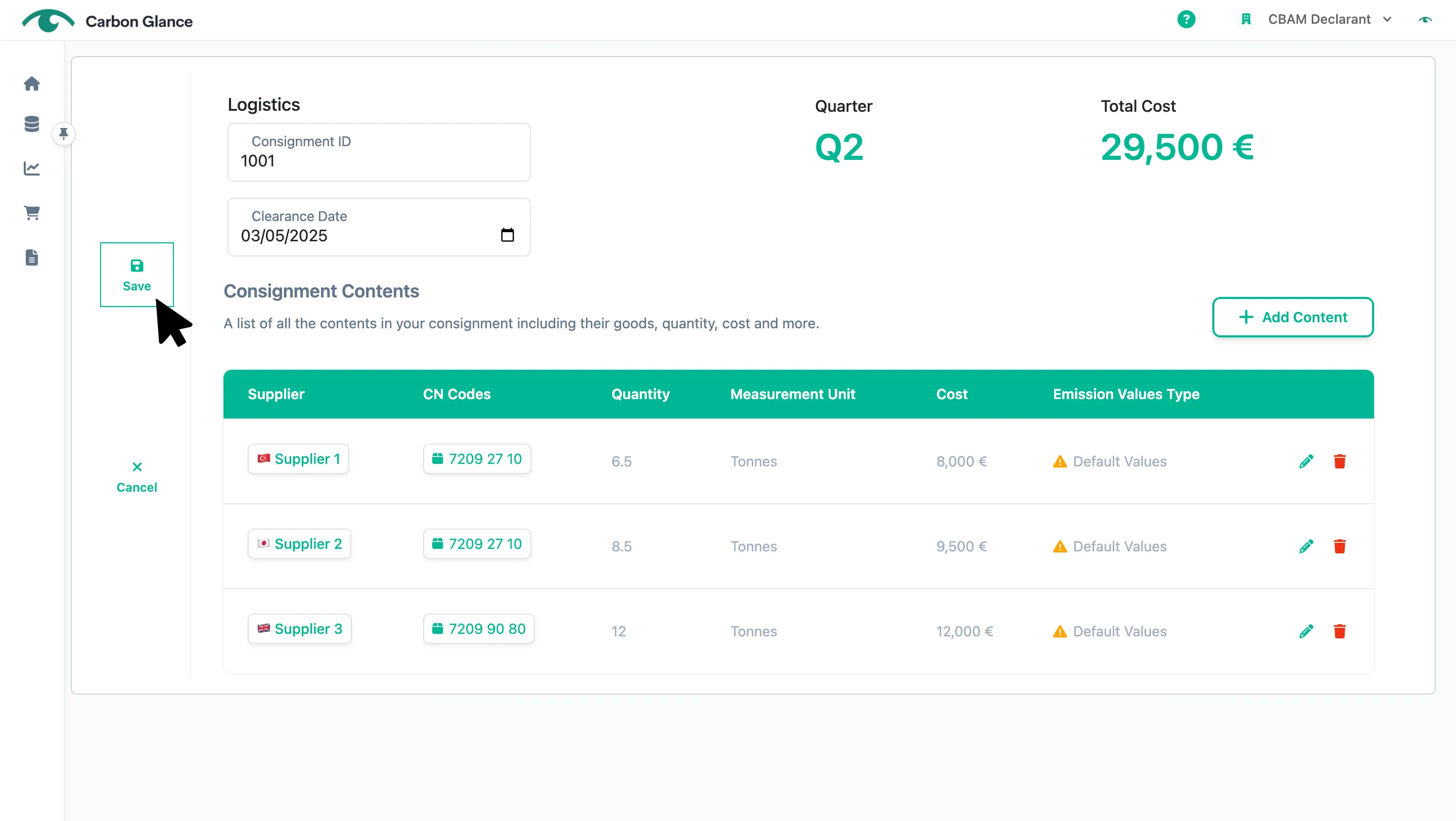1456x821 pixels.
Task: Click the green help question mark icon
Action: coord(1186,19)
